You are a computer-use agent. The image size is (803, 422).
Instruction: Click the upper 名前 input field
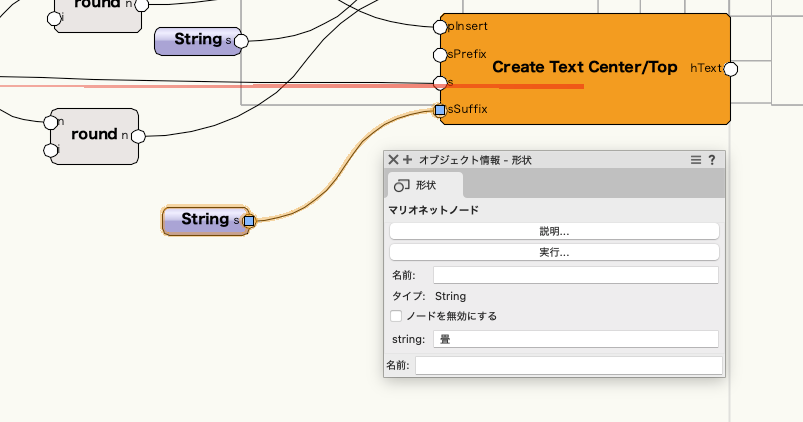click(x=576, y=275)
